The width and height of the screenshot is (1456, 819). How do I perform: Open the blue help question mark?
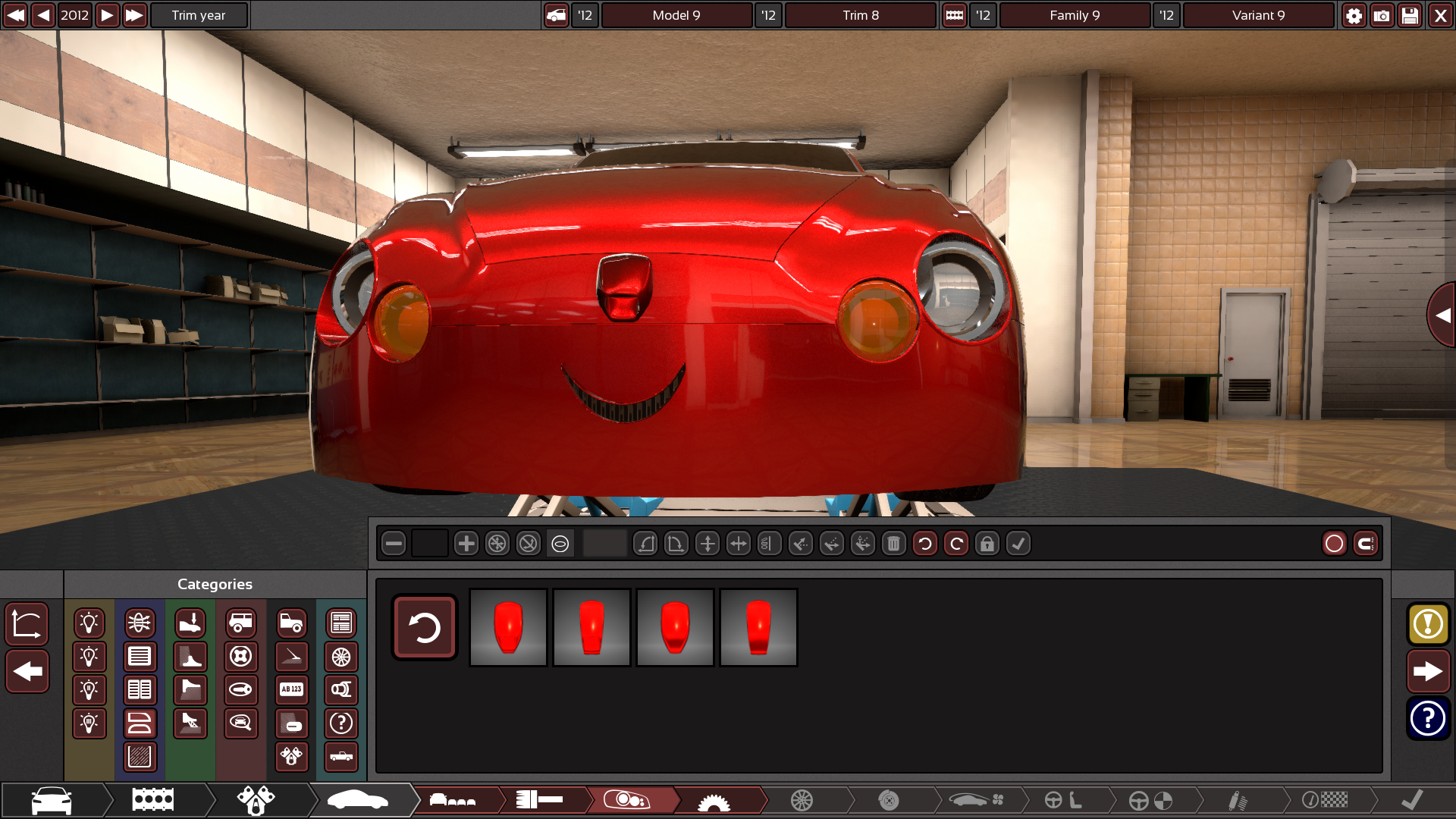[1428, 718]
